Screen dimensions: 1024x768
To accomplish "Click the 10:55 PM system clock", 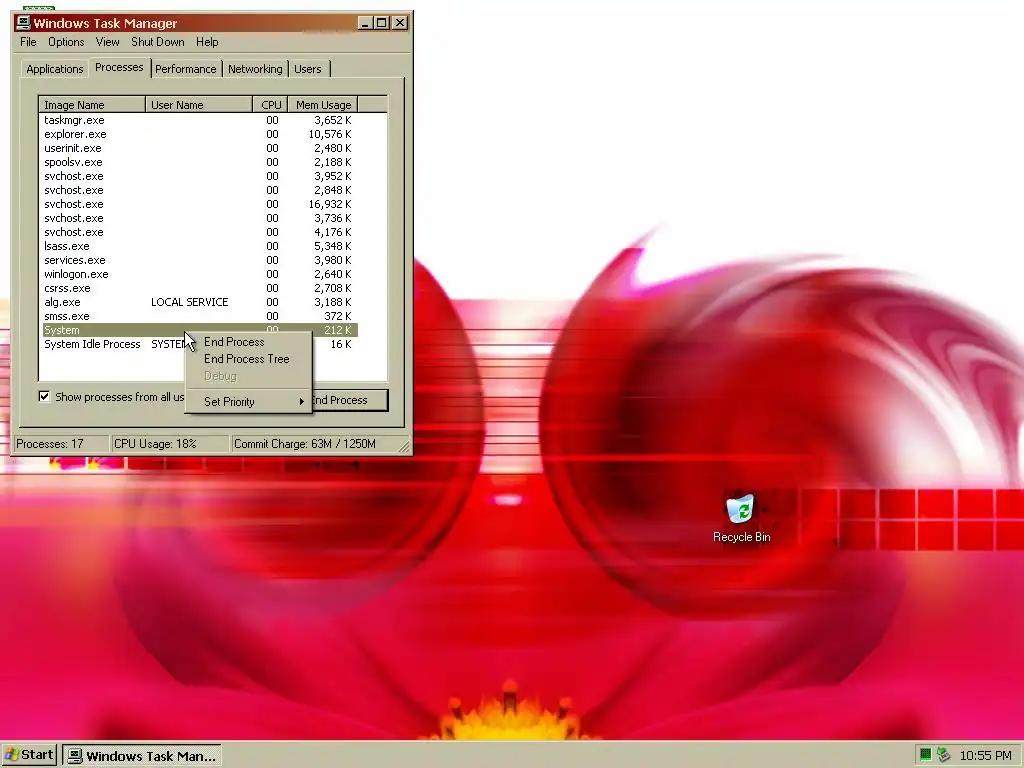I will coord(985,756).
